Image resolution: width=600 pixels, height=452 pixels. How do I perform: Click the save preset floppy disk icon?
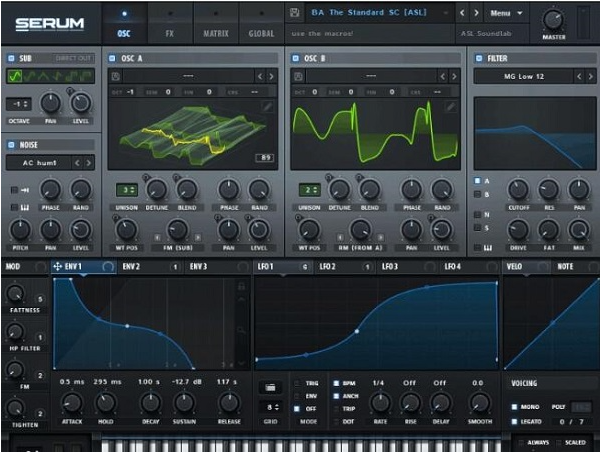pos(294,14)
